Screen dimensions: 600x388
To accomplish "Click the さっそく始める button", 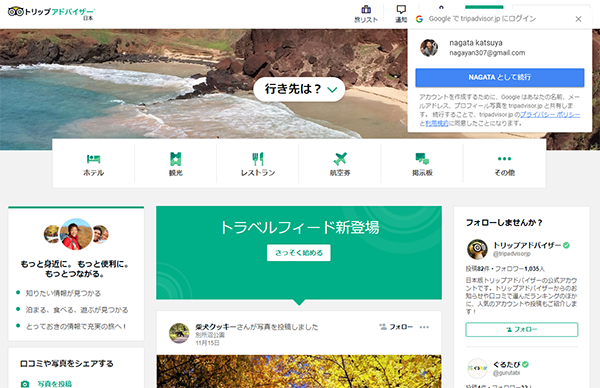I will 299,253.
